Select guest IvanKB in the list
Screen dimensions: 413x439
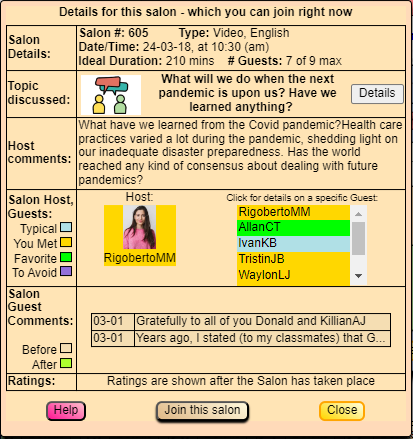click(293, 243)
